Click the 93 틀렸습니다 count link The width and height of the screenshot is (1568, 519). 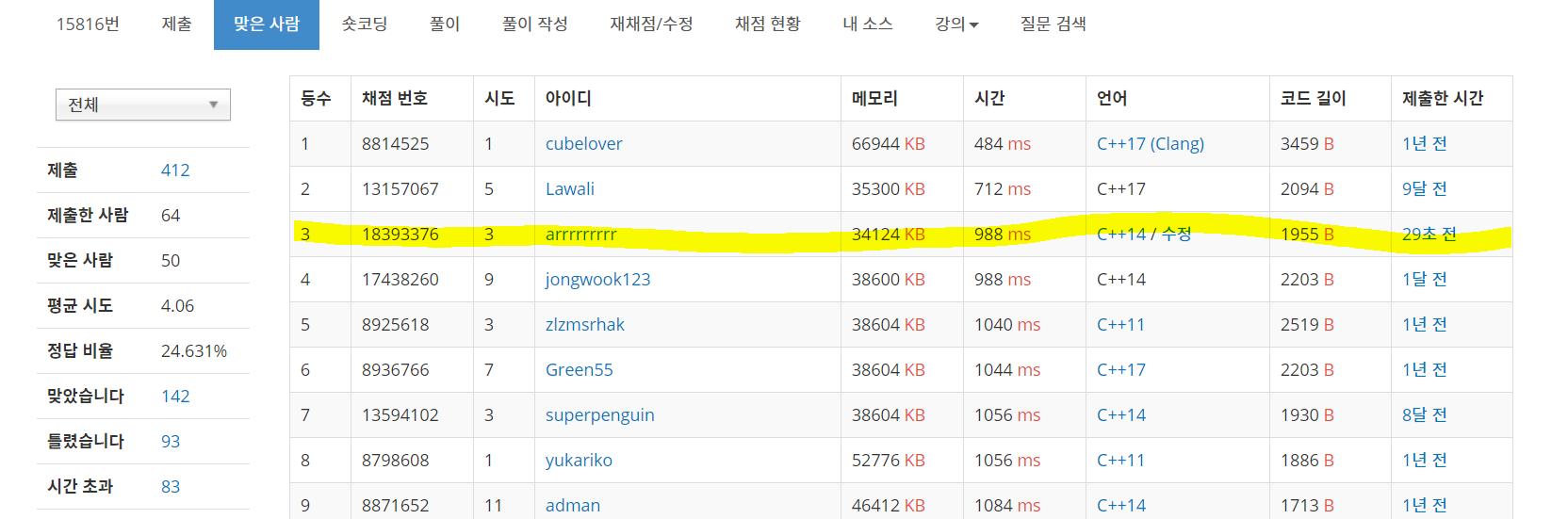tap(171, 442)
